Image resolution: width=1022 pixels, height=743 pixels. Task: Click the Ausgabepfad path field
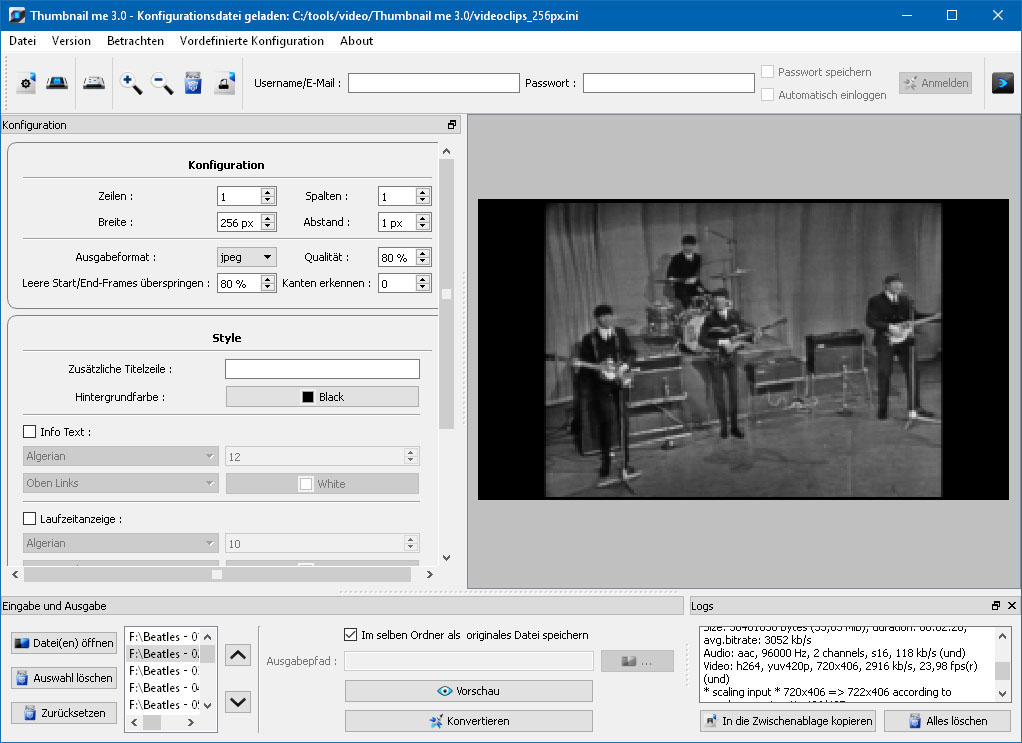pos(469,661)
